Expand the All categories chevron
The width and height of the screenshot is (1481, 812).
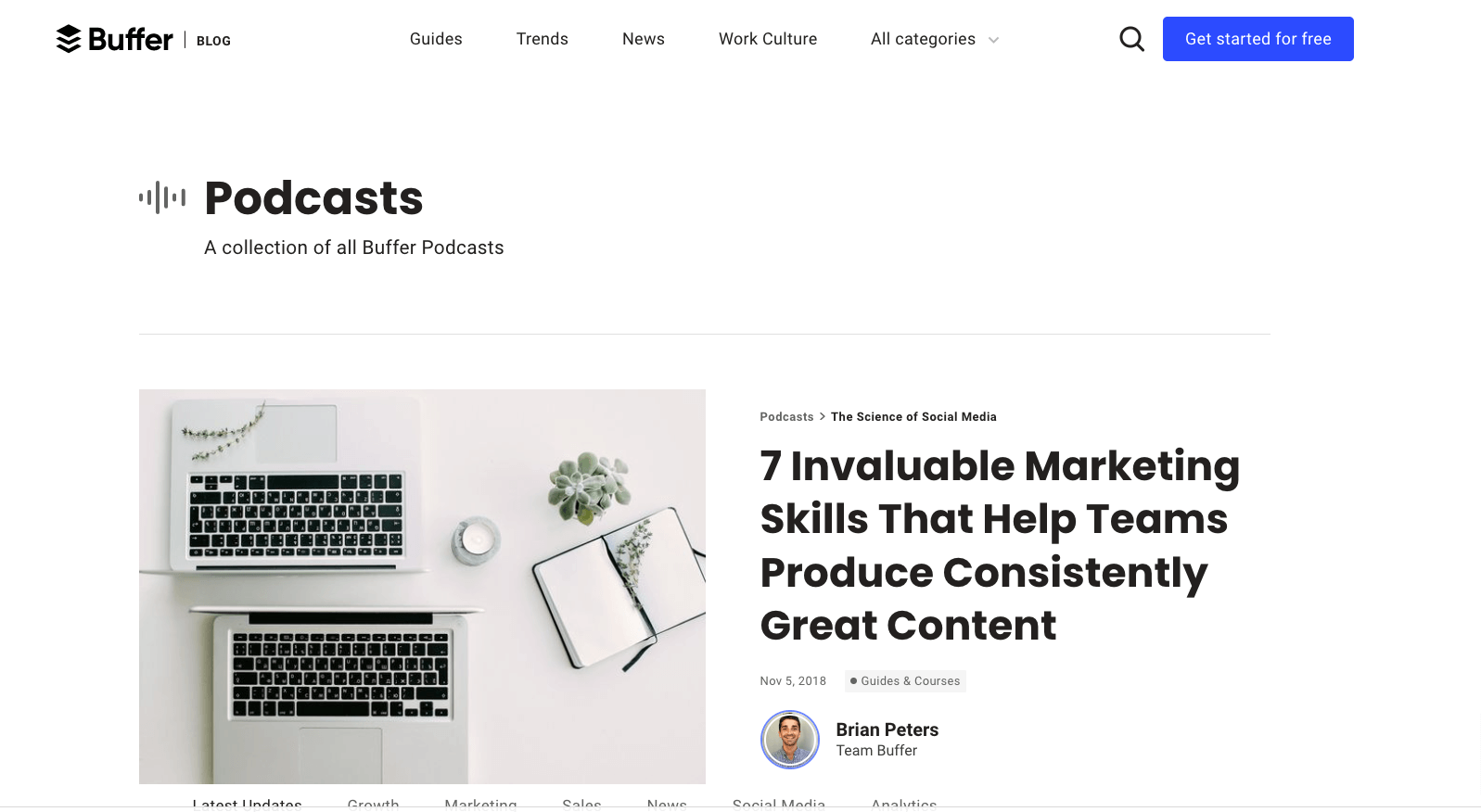[x=993, y=40]
